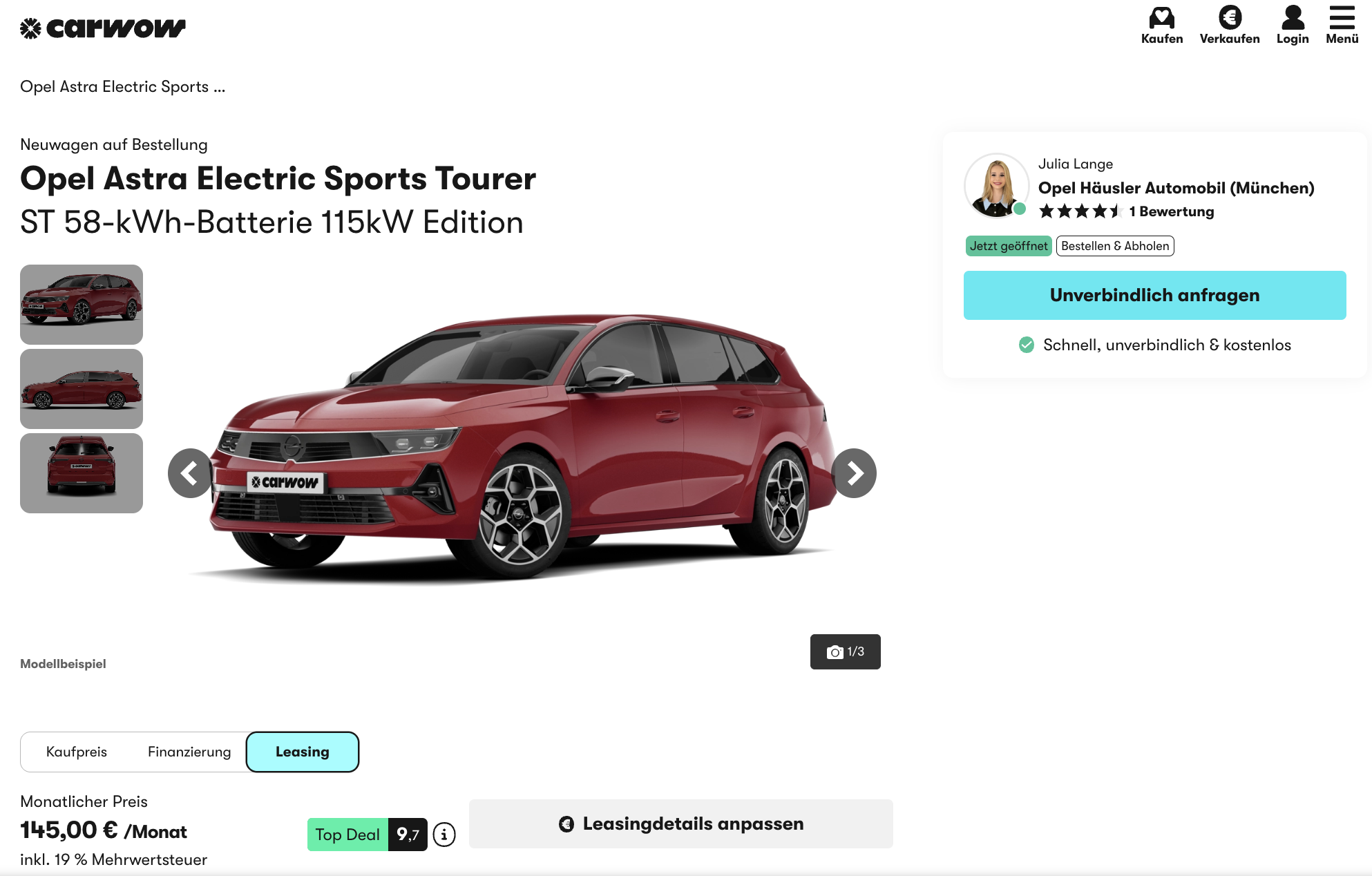Select the front-angle car thumbnail

(x=82, y=305)
